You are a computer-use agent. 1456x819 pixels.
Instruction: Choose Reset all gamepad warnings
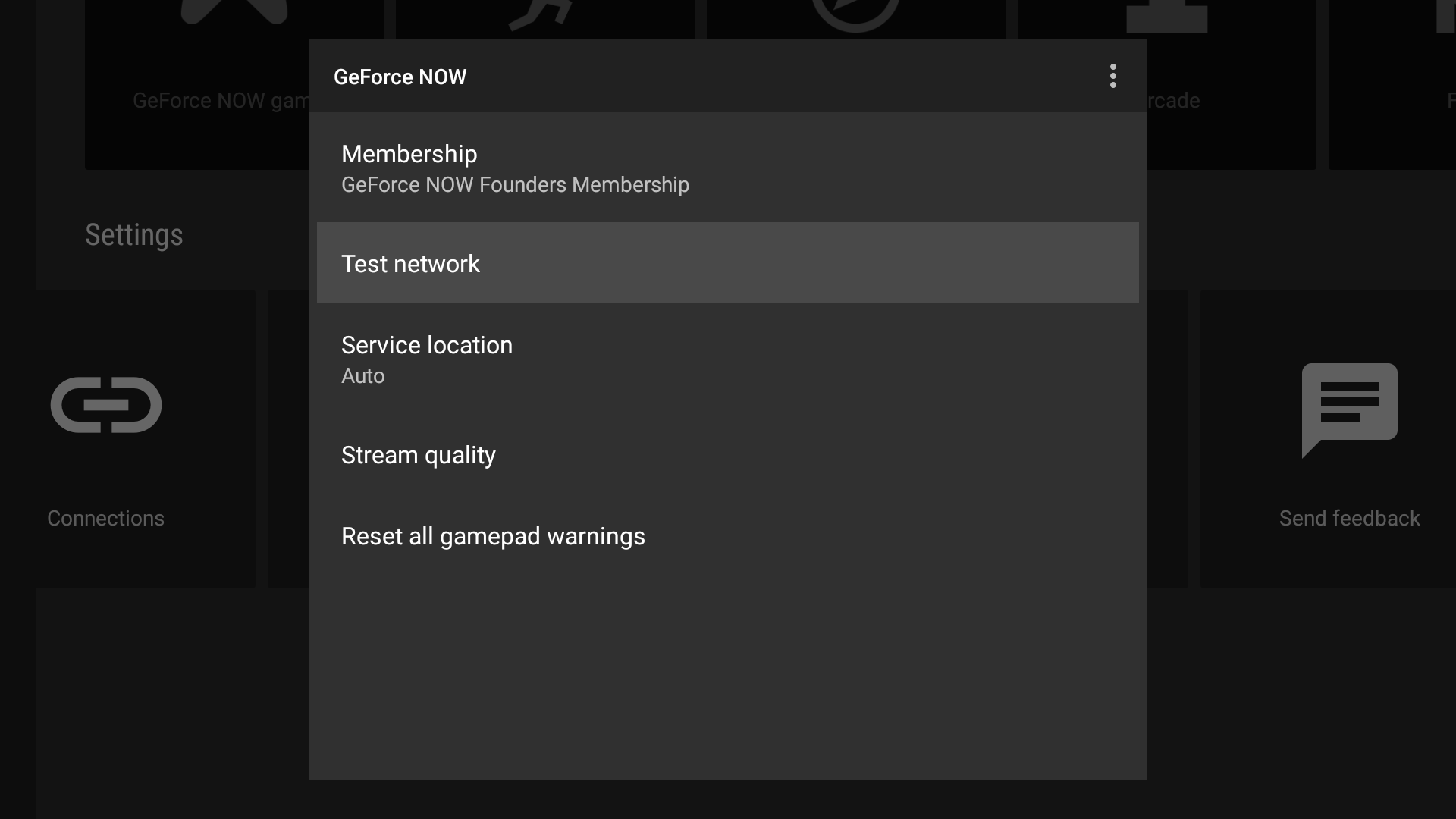[728, 535]
